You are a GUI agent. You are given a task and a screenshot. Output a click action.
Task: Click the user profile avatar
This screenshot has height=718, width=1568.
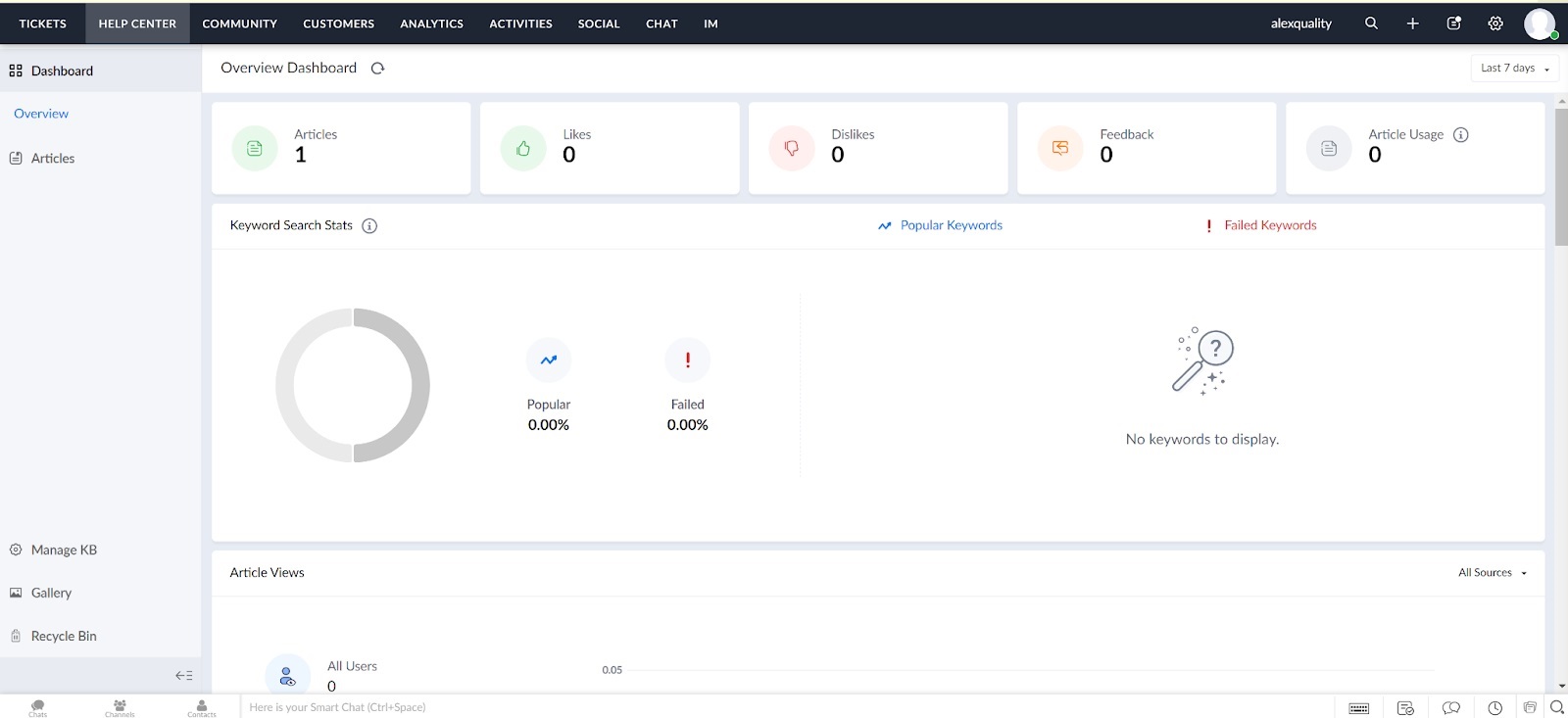pos(1539,24)
